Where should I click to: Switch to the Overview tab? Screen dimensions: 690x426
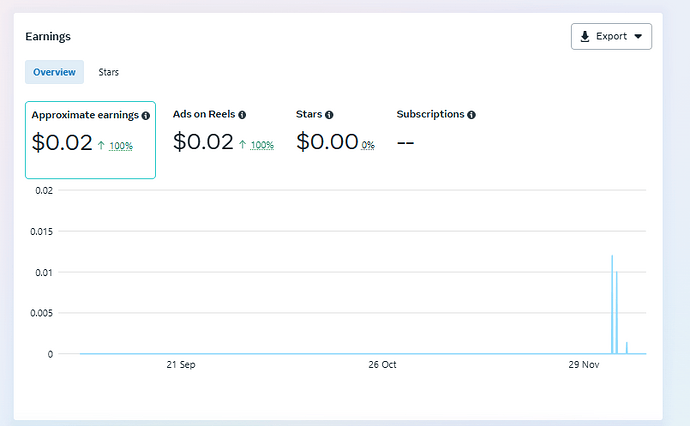click(54, 72)
